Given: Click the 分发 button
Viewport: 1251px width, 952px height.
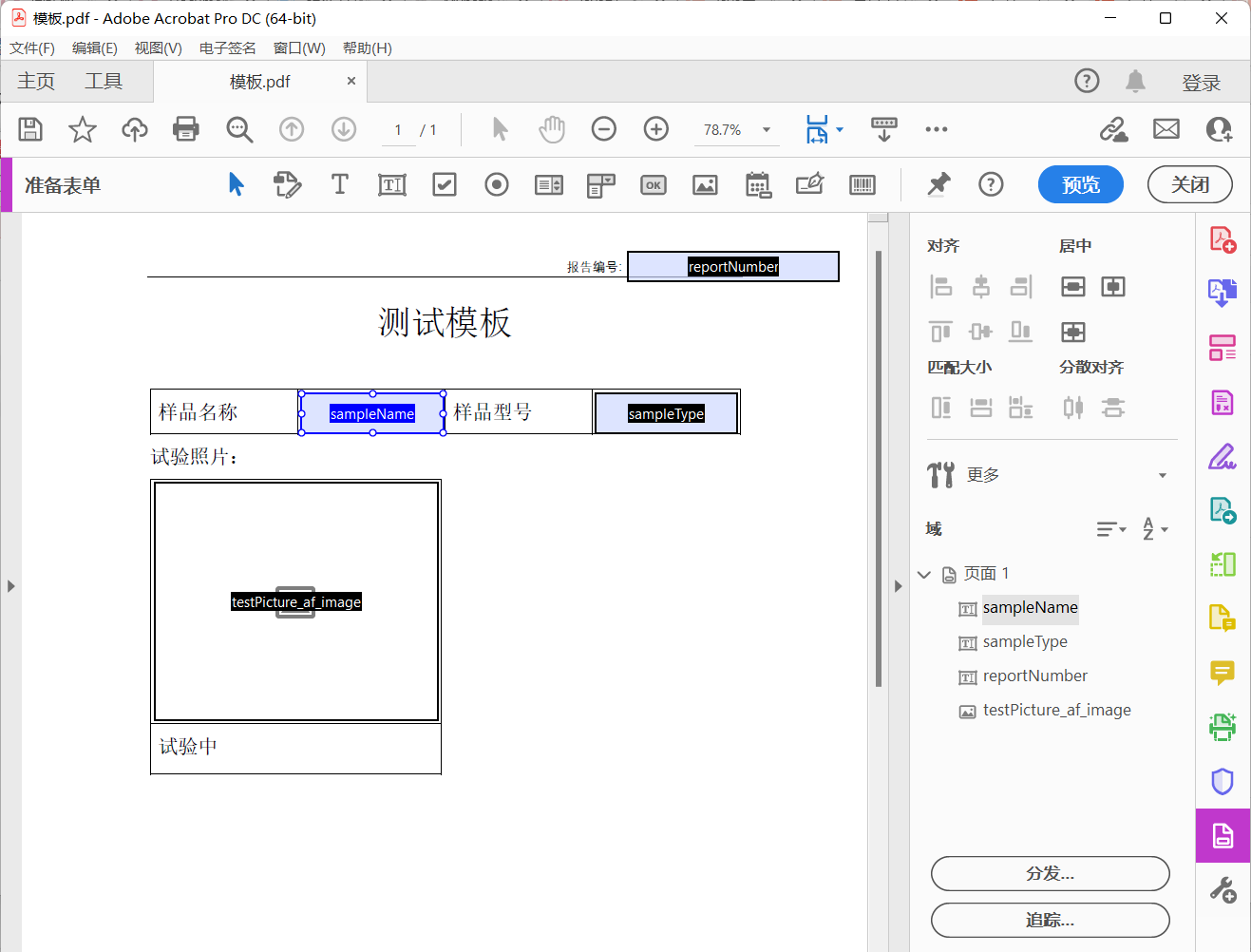Looking at the screenshot, I should point(1050,873).
